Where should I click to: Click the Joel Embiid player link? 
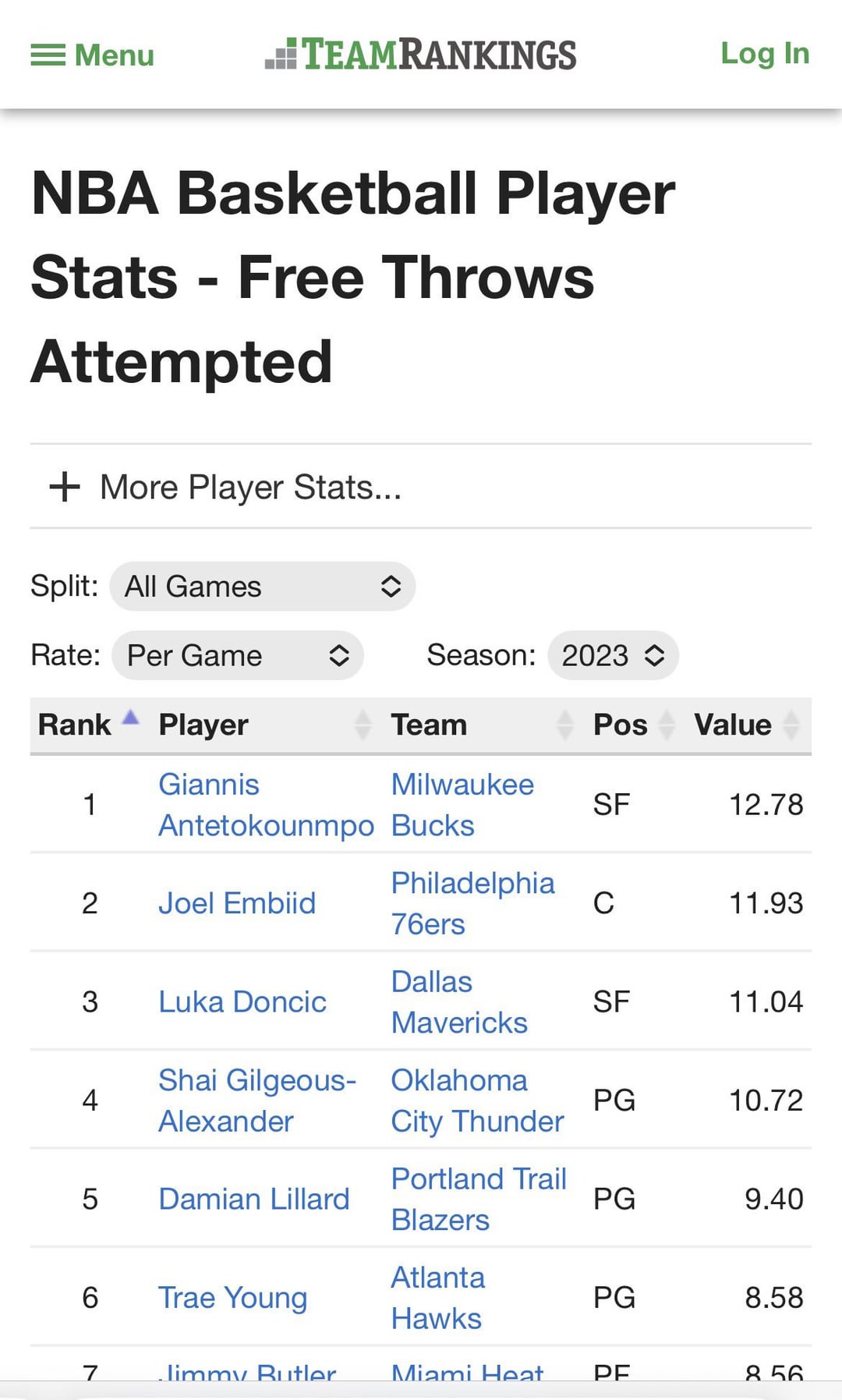(237, 903)
